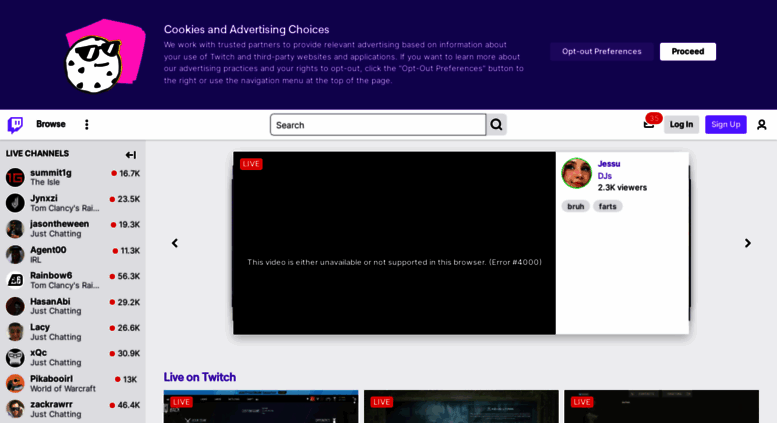Click the cookie mascot image
The width and height of the screenshot is (777, 423).
[x=105, y=56]
